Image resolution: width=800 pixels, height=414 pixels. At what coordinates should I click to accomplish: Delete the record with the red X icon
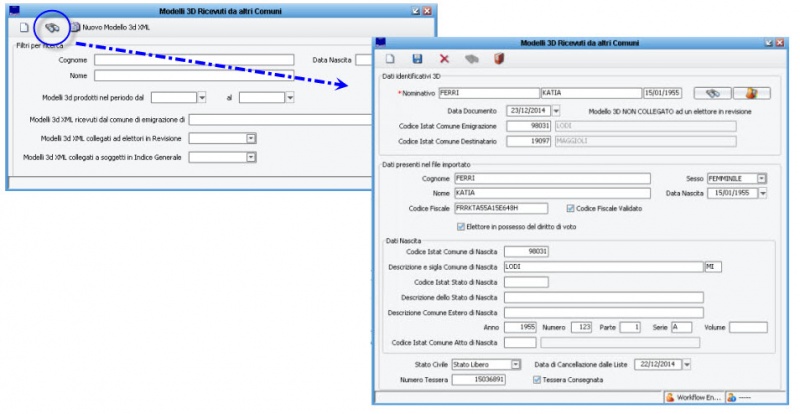(x=444, y=59)
